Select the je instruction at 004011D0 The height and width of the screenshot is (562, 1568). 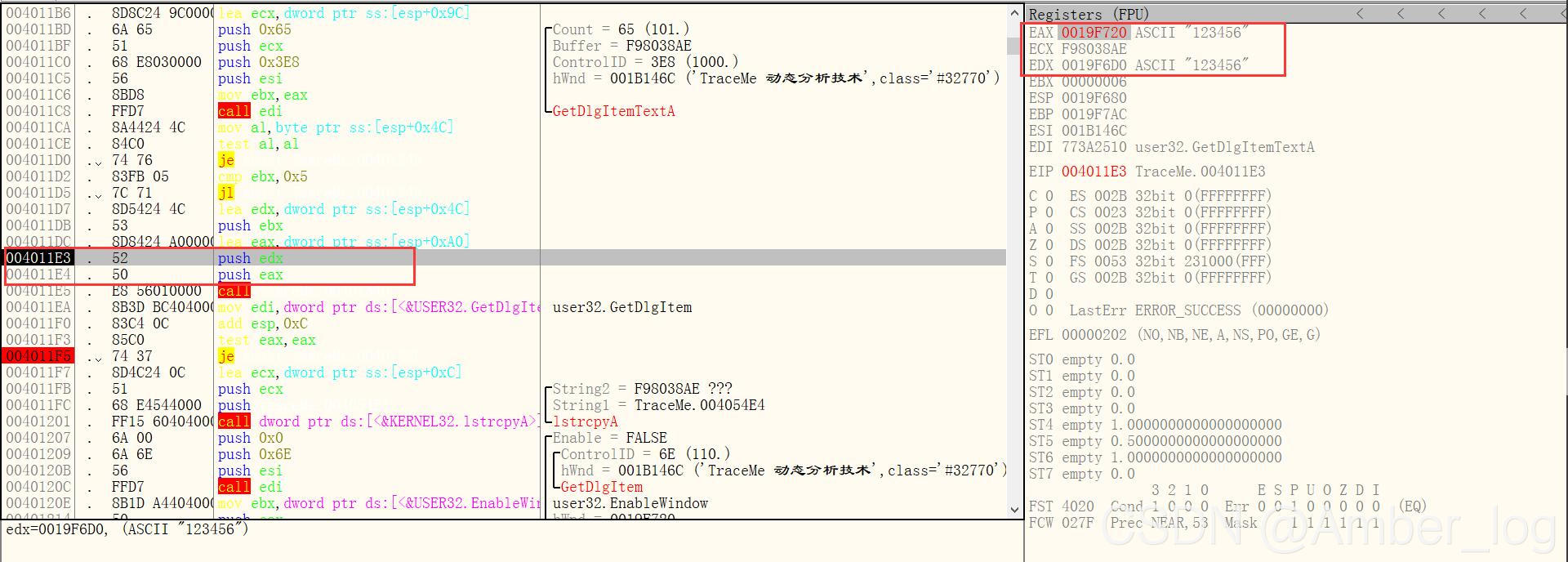coord(226,160)
